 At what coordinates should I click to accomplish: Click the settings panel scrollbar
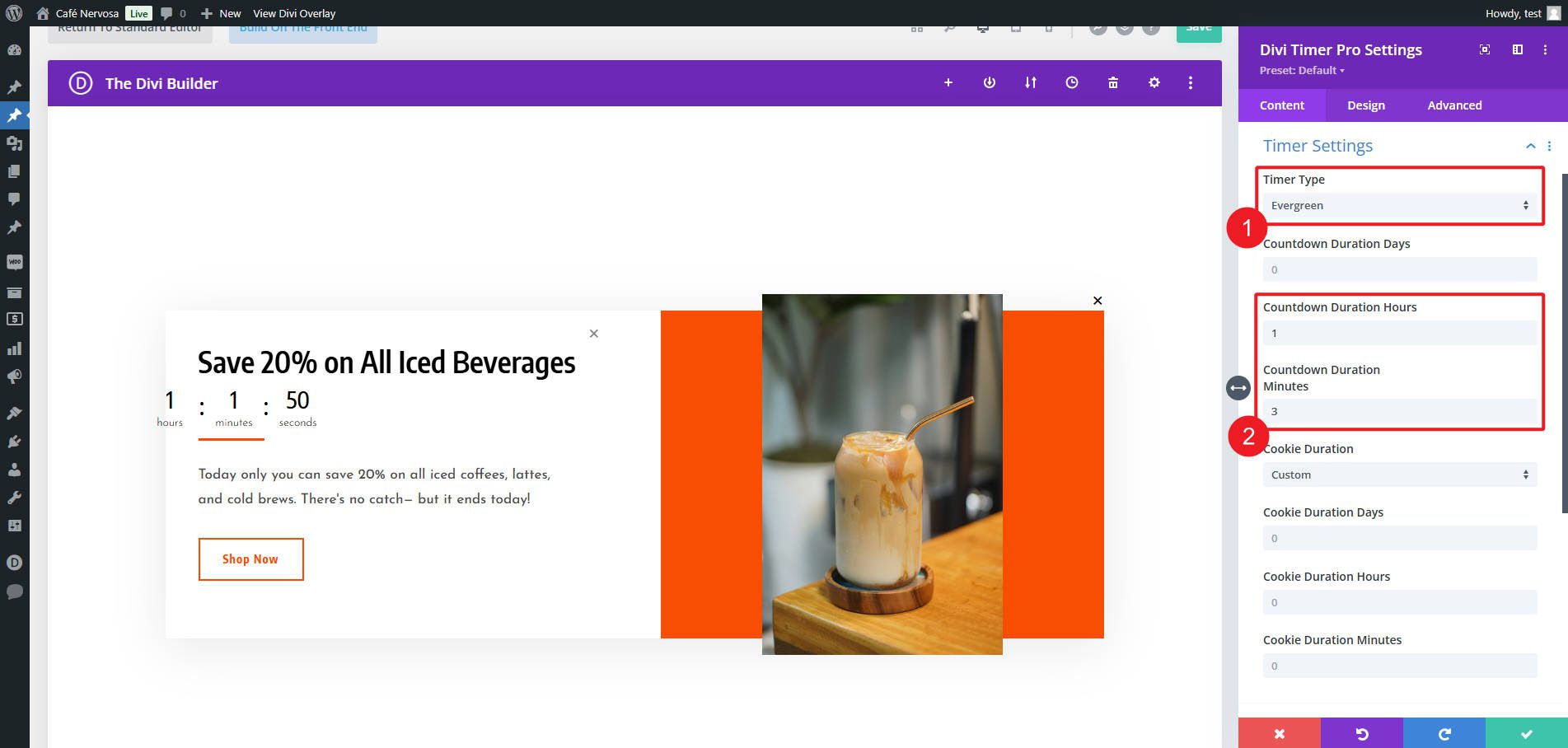[1565, 343]
